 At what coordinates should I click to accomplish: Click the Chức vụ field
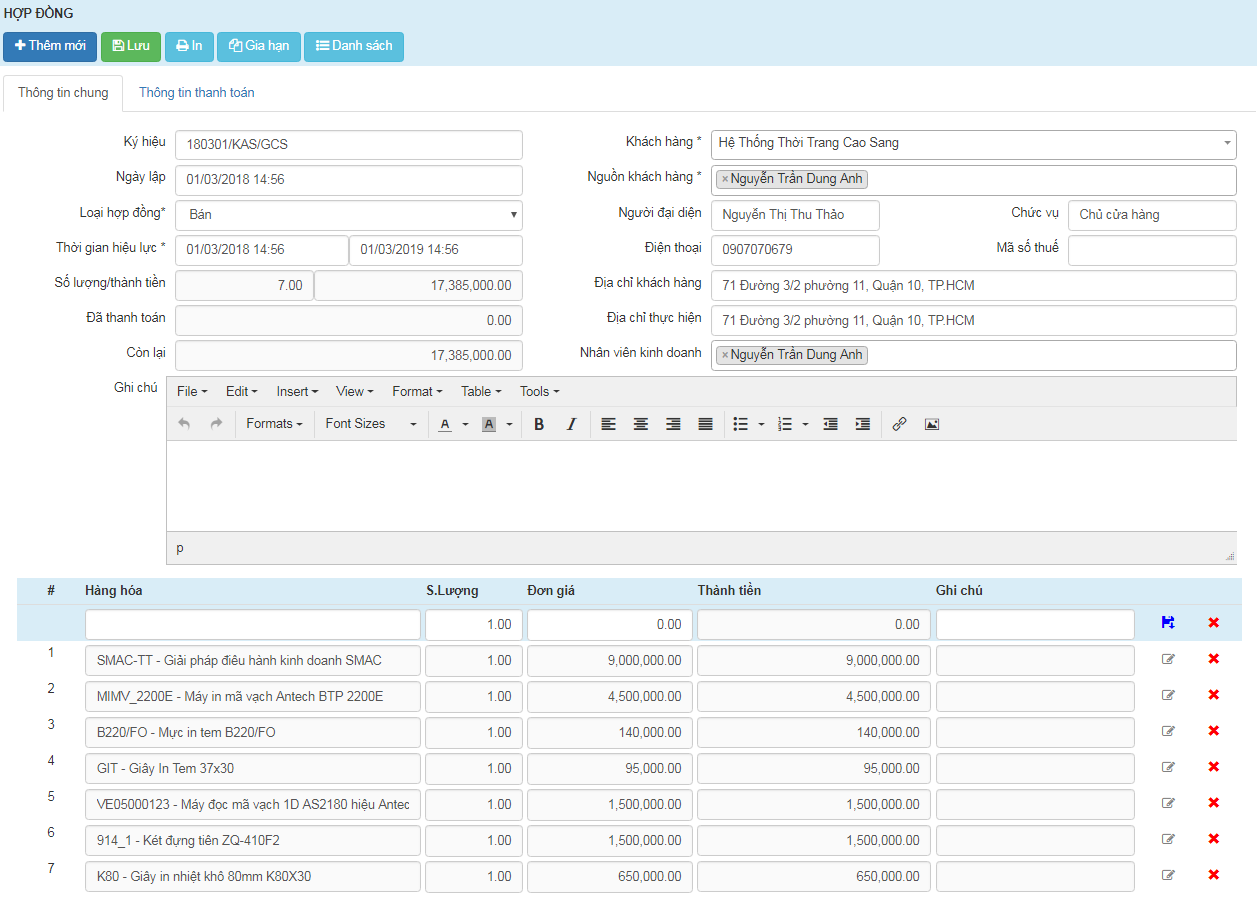point(1152,215)
